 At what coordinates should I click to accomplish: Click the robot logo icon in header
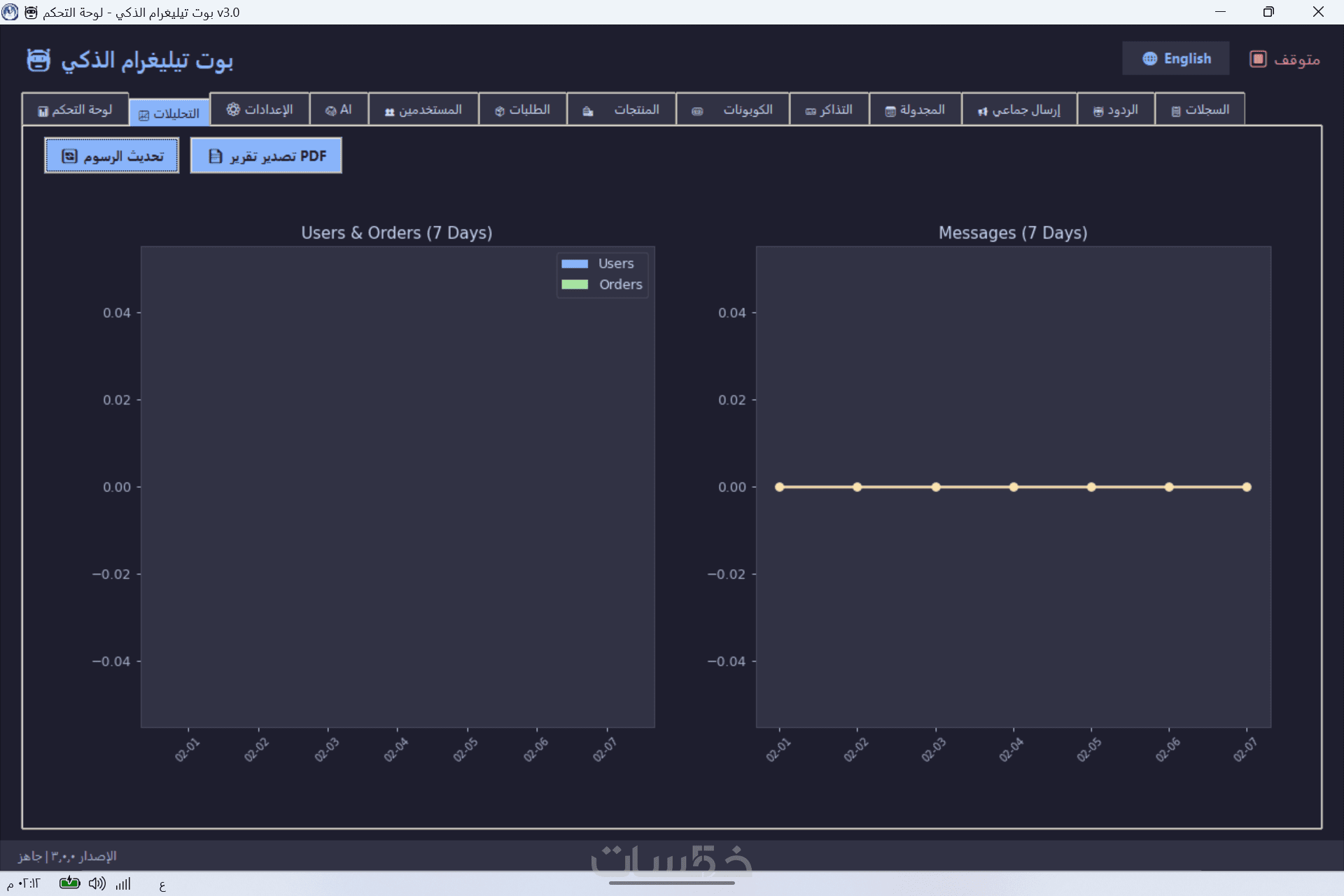[x=38, y=61]
